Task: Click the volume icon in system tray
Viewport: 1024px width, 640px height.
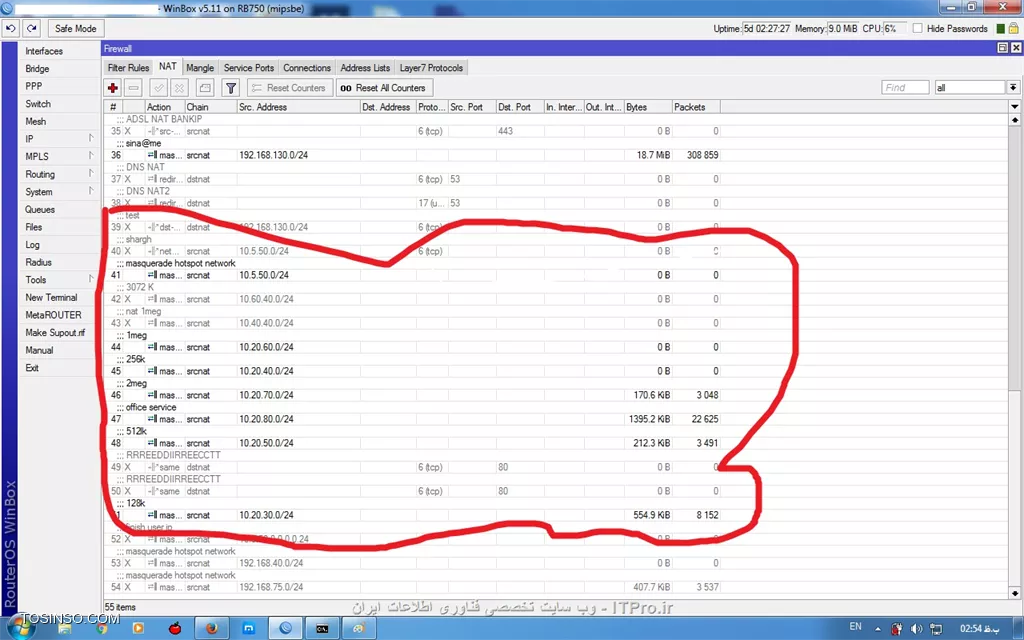Action: (917, 628)
